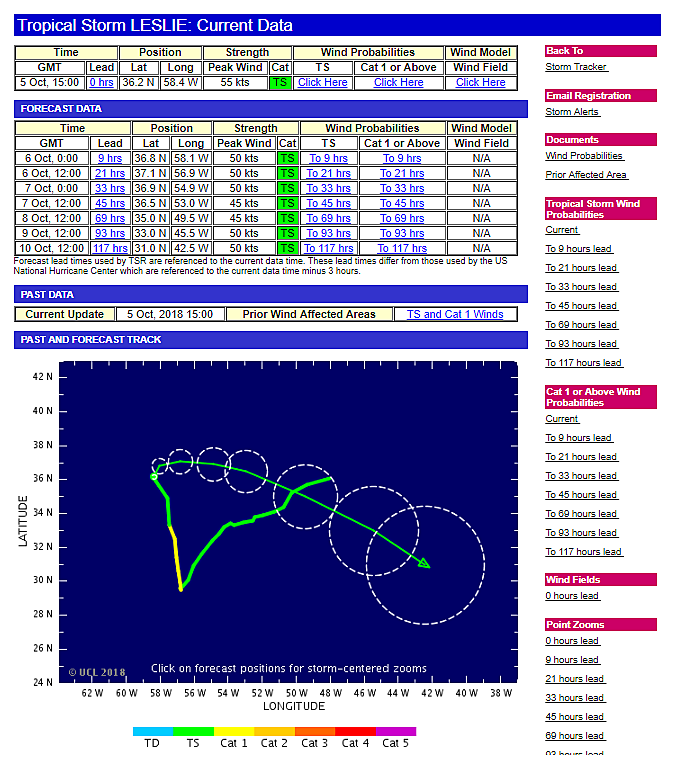Open the Wind Probabilities document link

pos(584,156)
